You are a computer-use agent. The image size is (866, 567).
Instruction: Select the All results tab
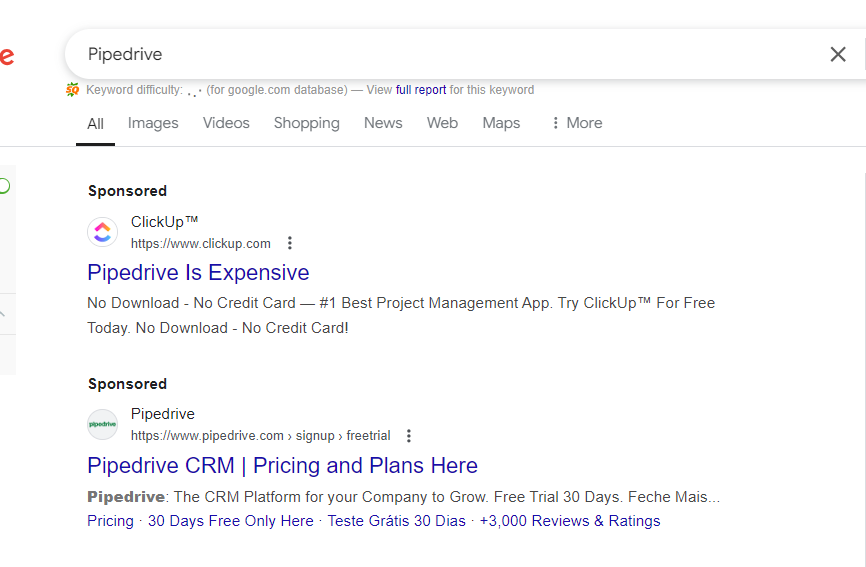(95, 123)
